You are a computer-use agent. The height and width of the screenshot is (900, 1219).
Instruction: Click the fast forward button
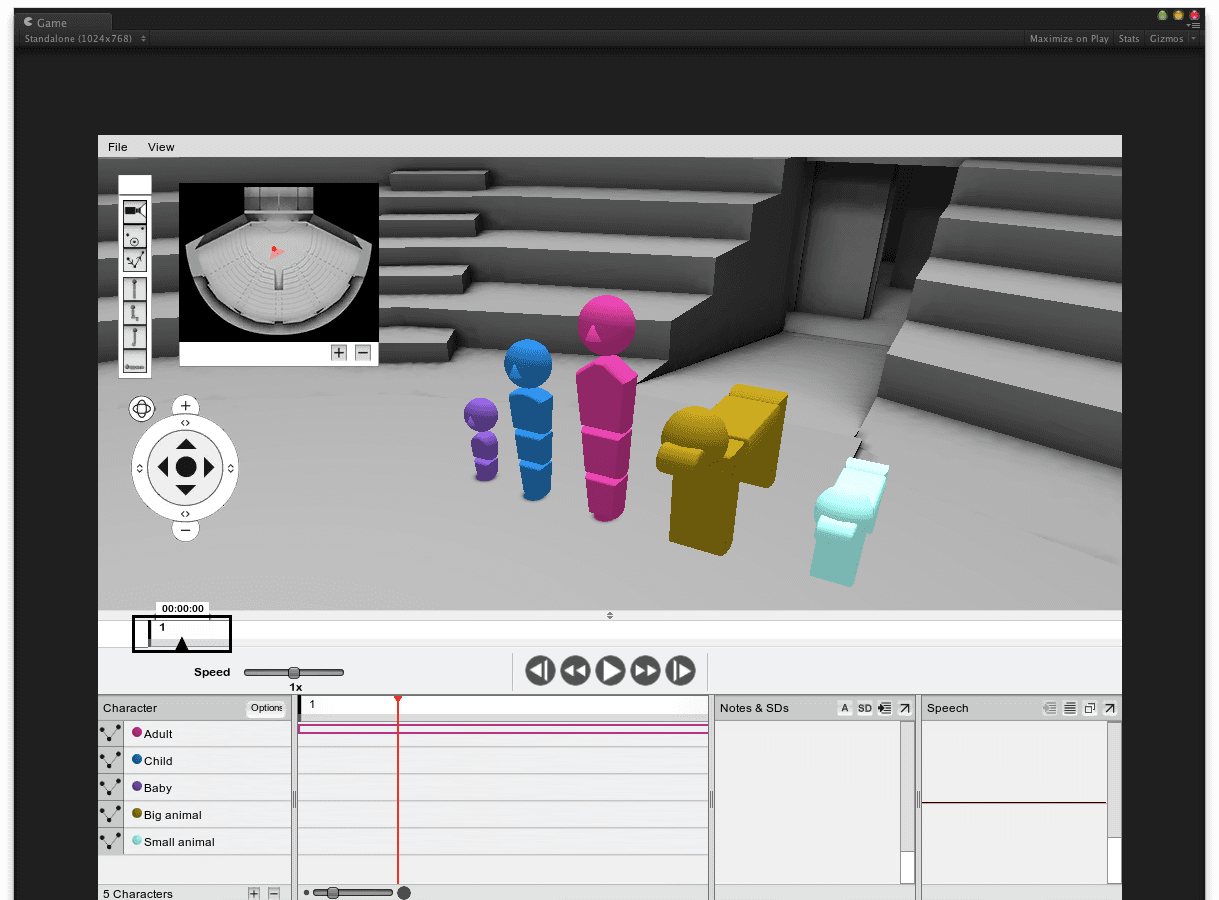[x=645, y=670]
